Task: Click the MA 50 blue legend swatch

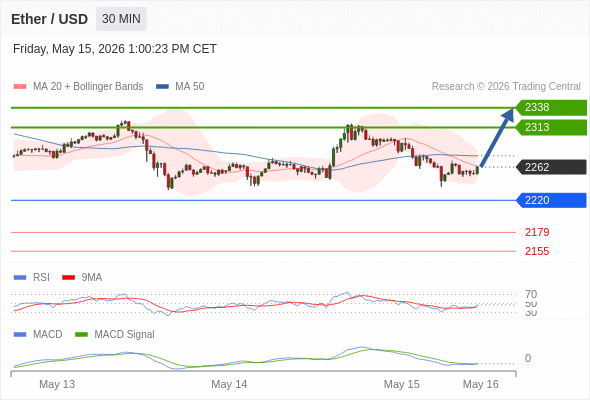Action: 162,87
